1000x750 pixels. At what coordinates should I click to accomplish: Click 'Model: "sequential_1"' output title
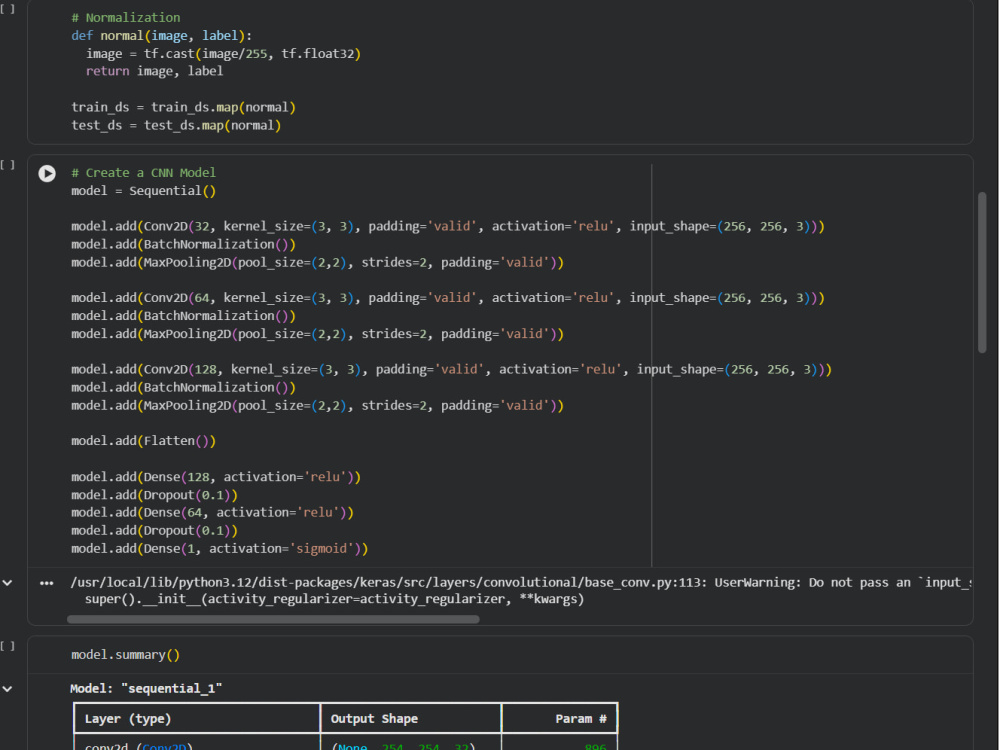(146, 689)
